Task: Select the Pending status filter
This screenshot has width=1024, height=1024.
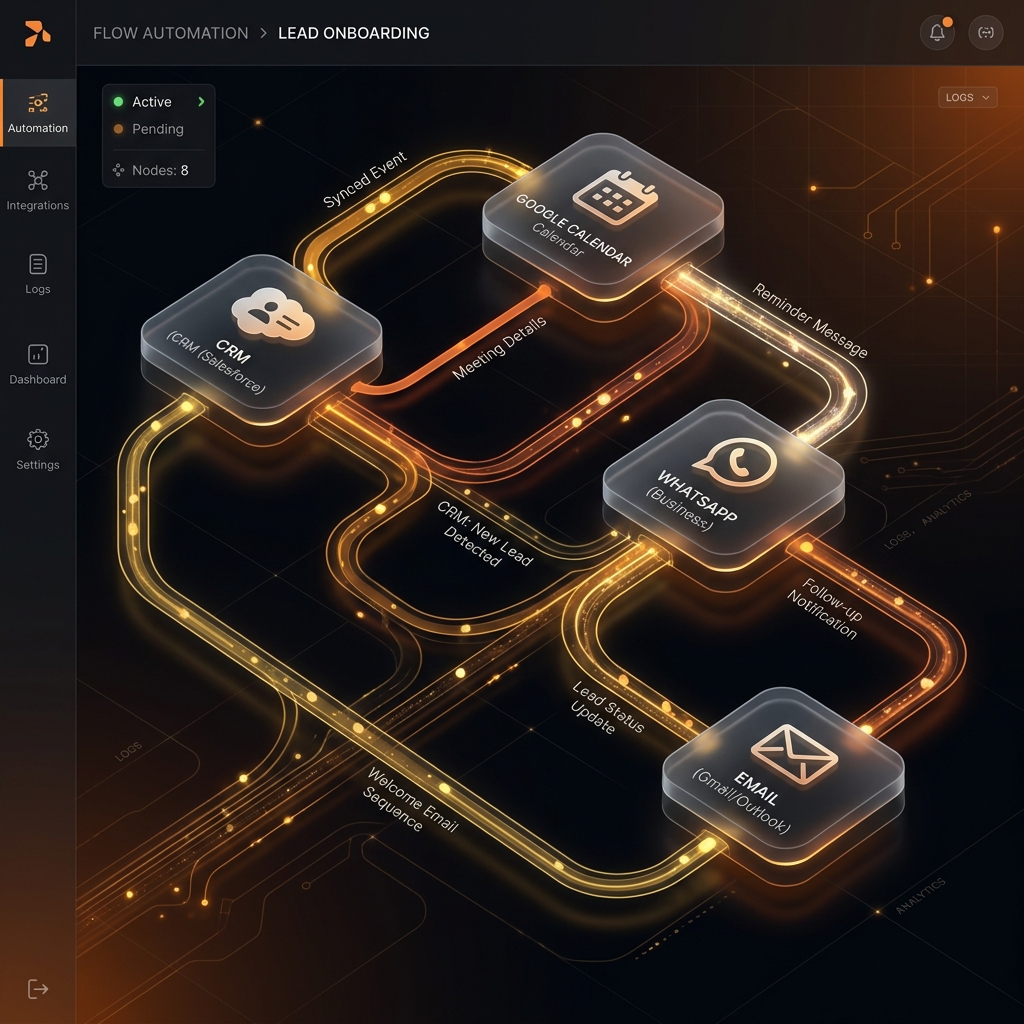Action: (149, 129)
